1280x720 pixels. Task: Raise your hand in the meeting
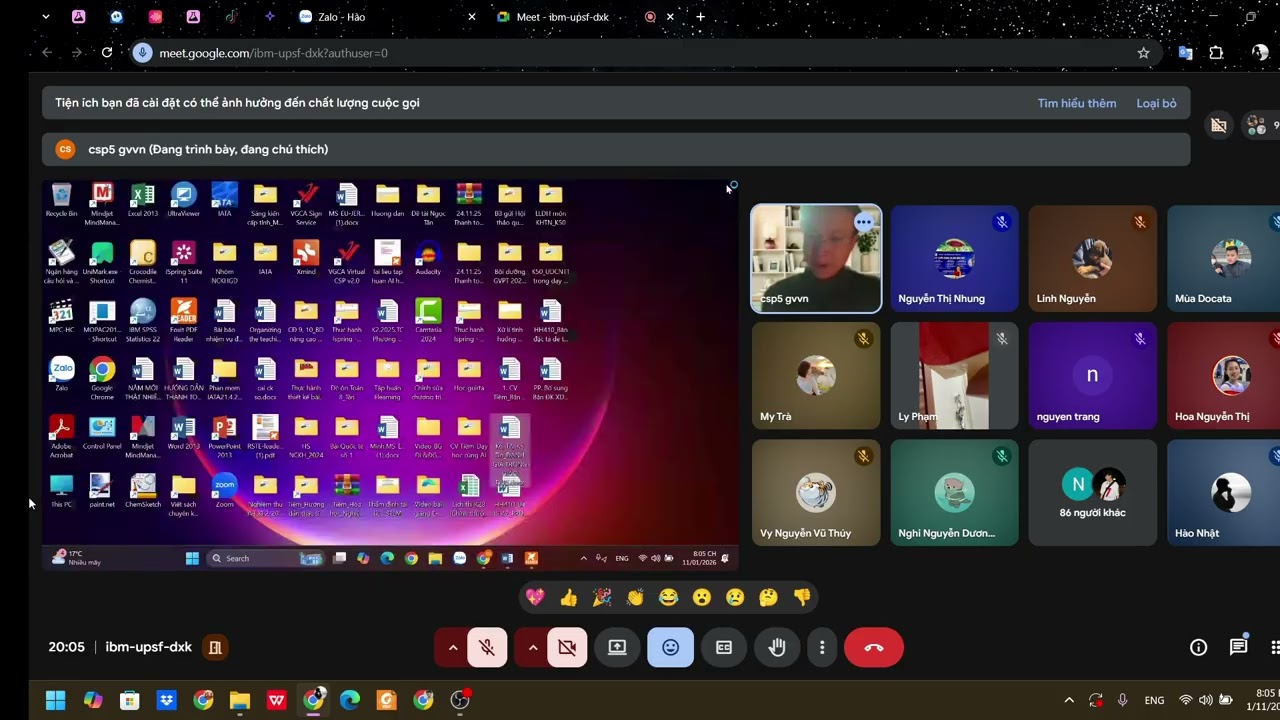coord(777,647)
